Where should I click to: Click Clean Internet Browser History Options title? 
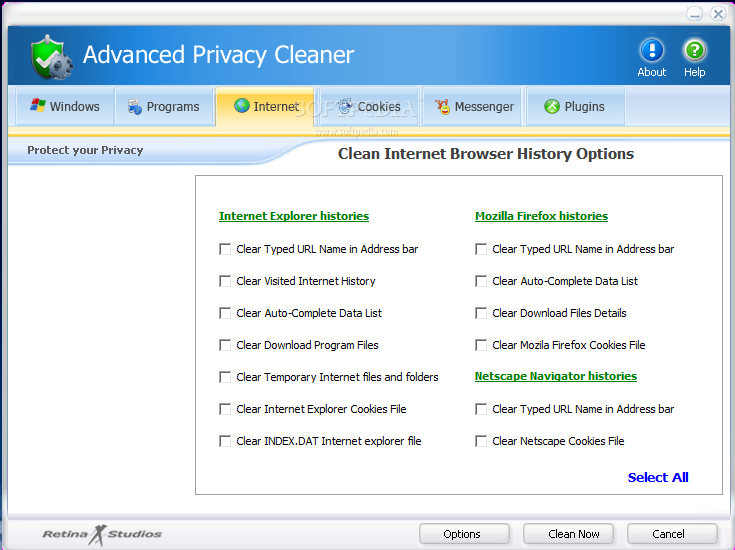(486, 154)
